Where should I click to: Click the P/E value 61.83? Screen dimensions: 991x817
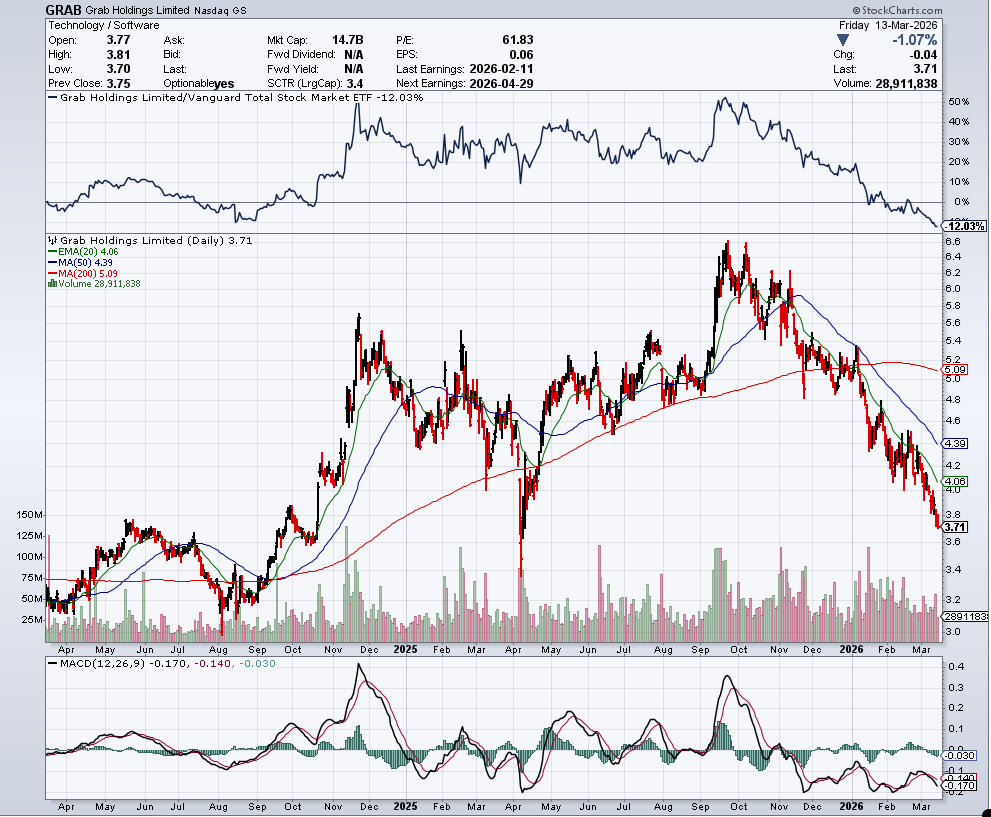[518, 40]
